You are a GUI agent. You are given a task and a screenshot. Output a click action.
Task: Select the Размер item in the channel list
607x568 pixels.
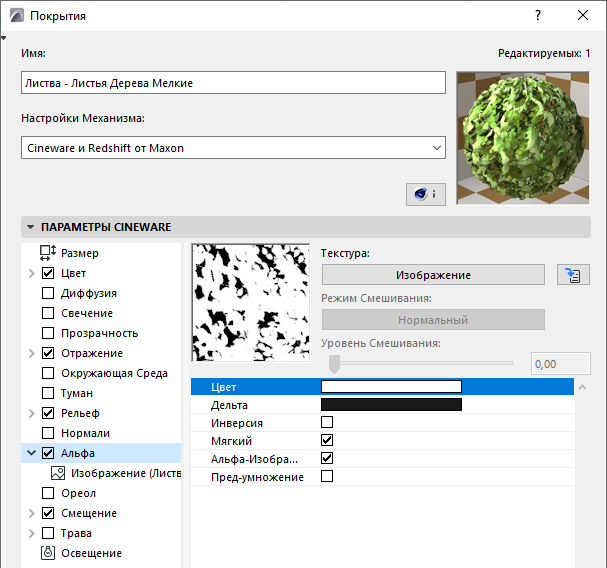pyautogui.click(x=80, y=253)
